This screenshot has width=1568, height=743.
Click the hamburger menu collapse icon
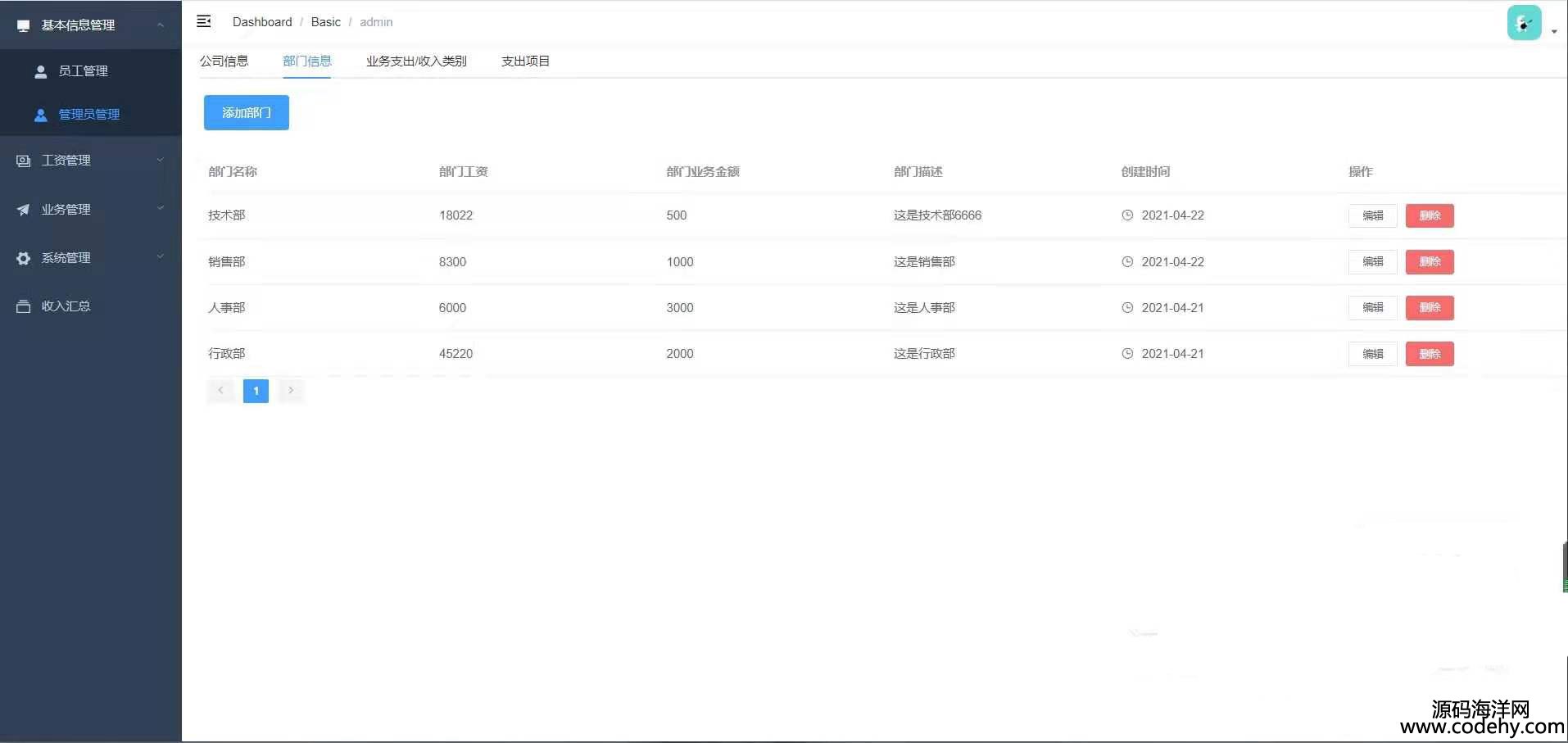[204, 21]
